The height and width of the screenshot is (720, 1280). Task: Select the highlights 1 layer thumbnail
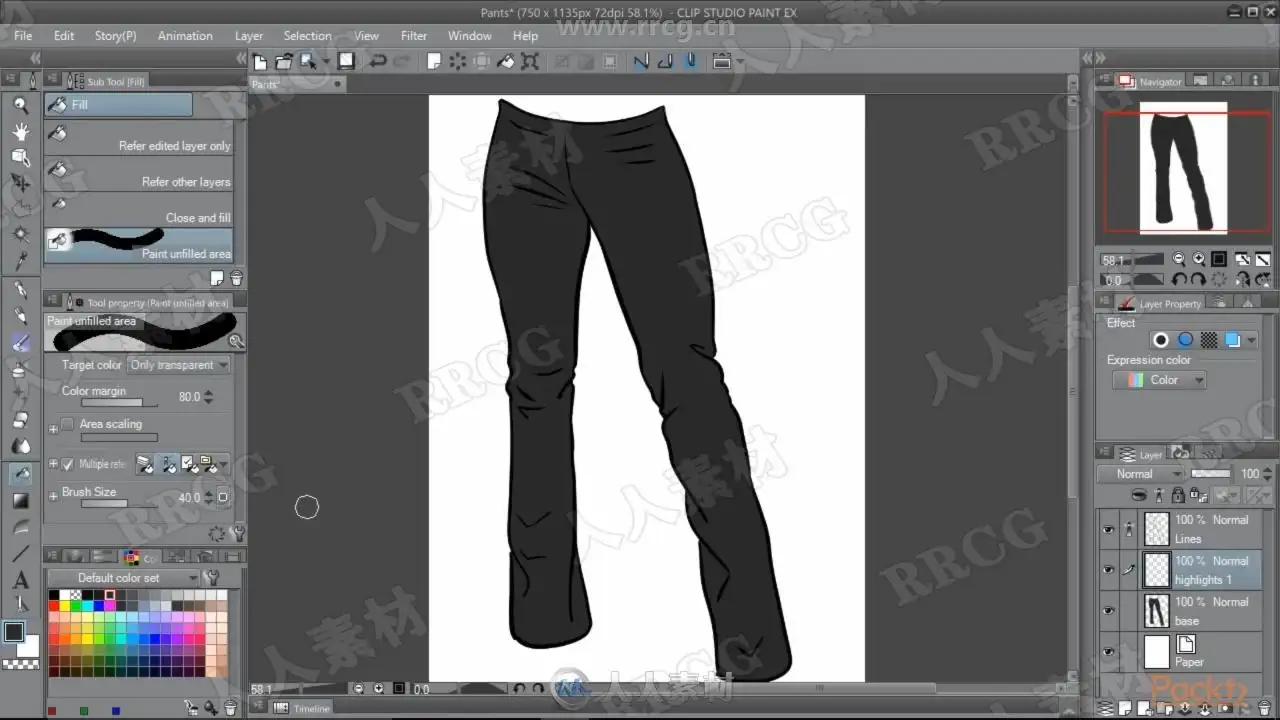pyautogui.click(x=1157, y=570)
